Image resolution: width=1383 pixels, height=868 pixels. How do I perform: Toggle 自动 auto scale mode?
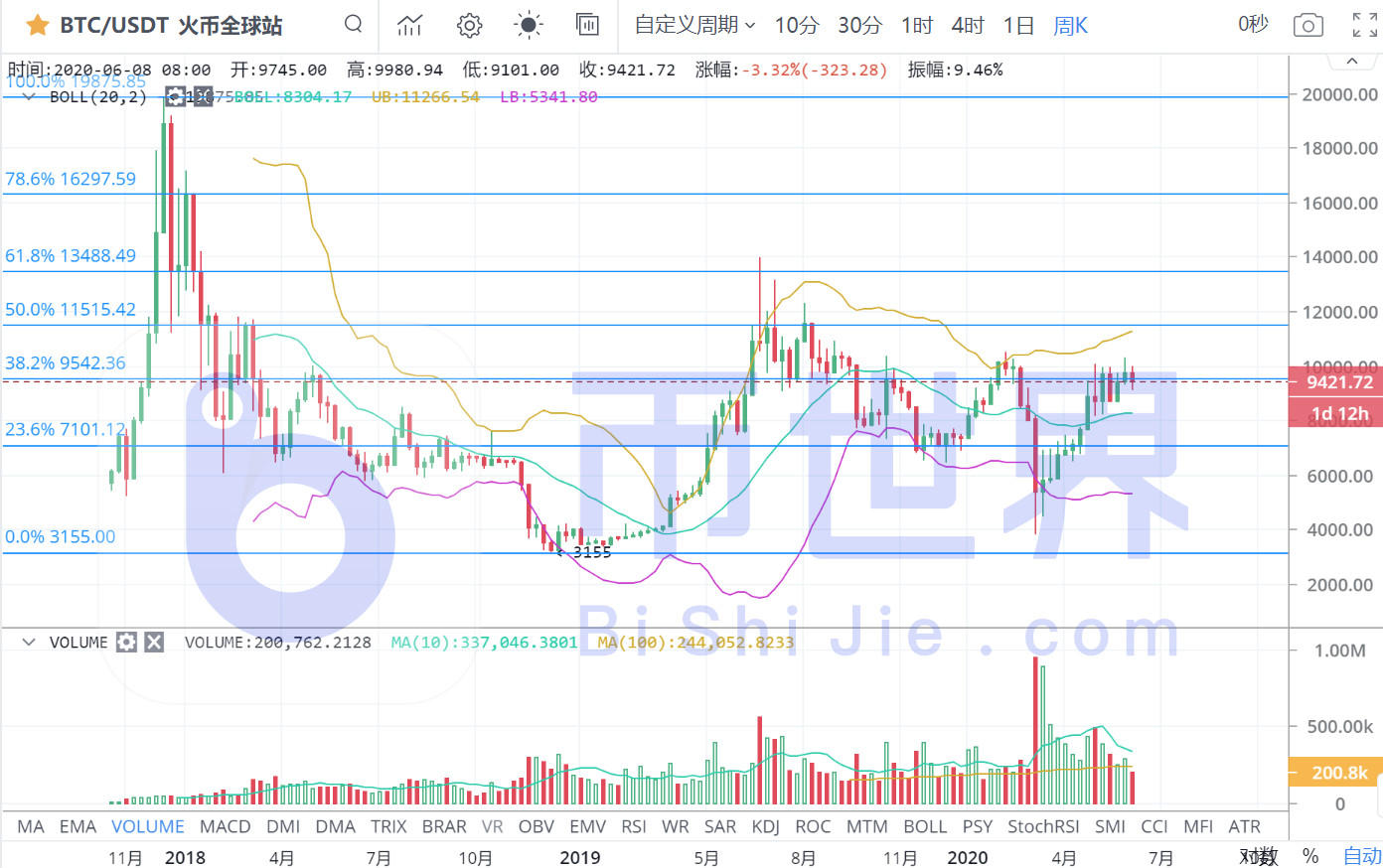click(1361, 856)
